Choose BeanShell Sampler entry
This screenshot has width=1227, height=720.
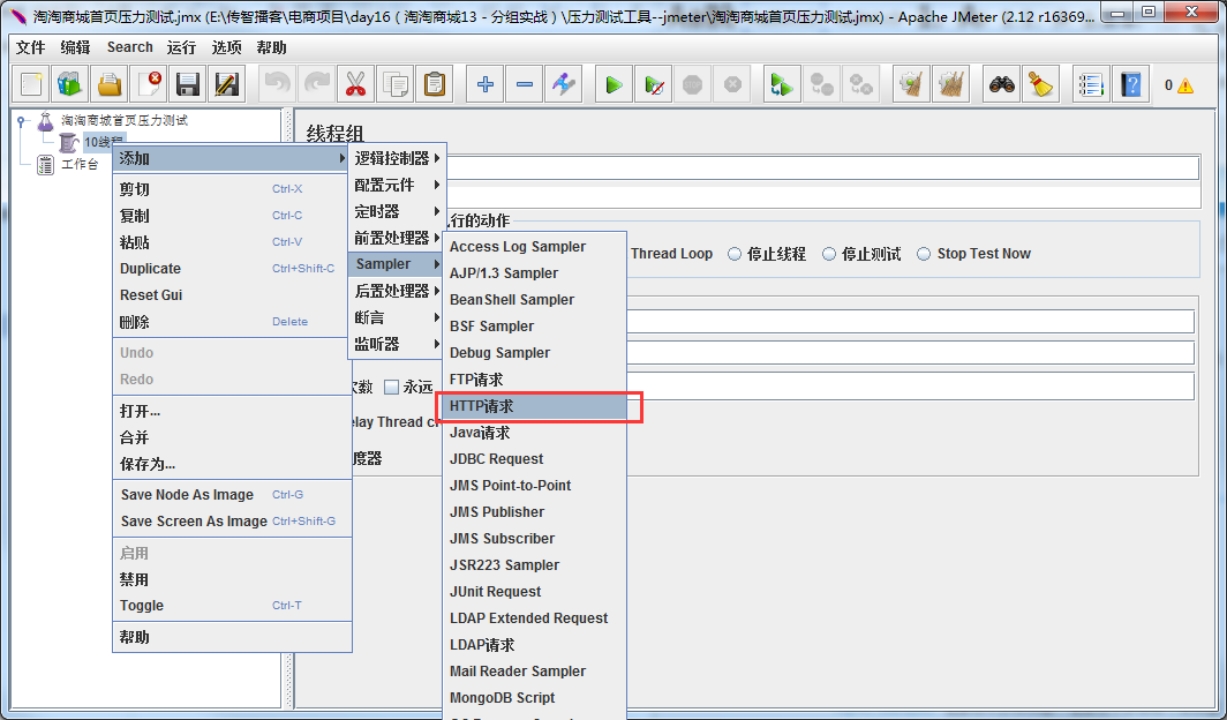click(534, 300)
